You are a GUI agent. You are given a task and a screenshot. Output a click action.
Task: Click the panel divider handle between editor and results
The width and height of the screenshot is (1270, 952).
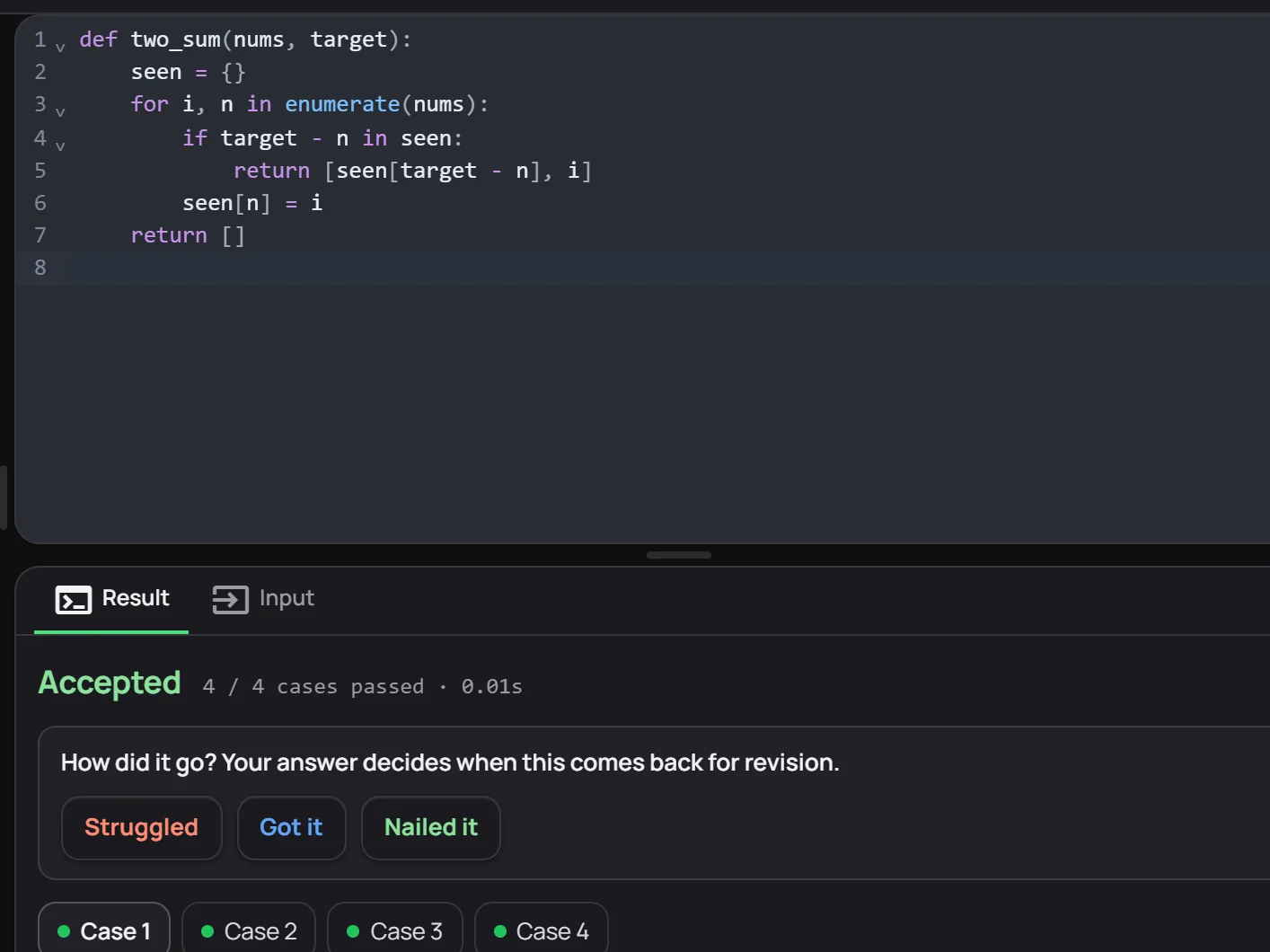[x=679, y=555]
